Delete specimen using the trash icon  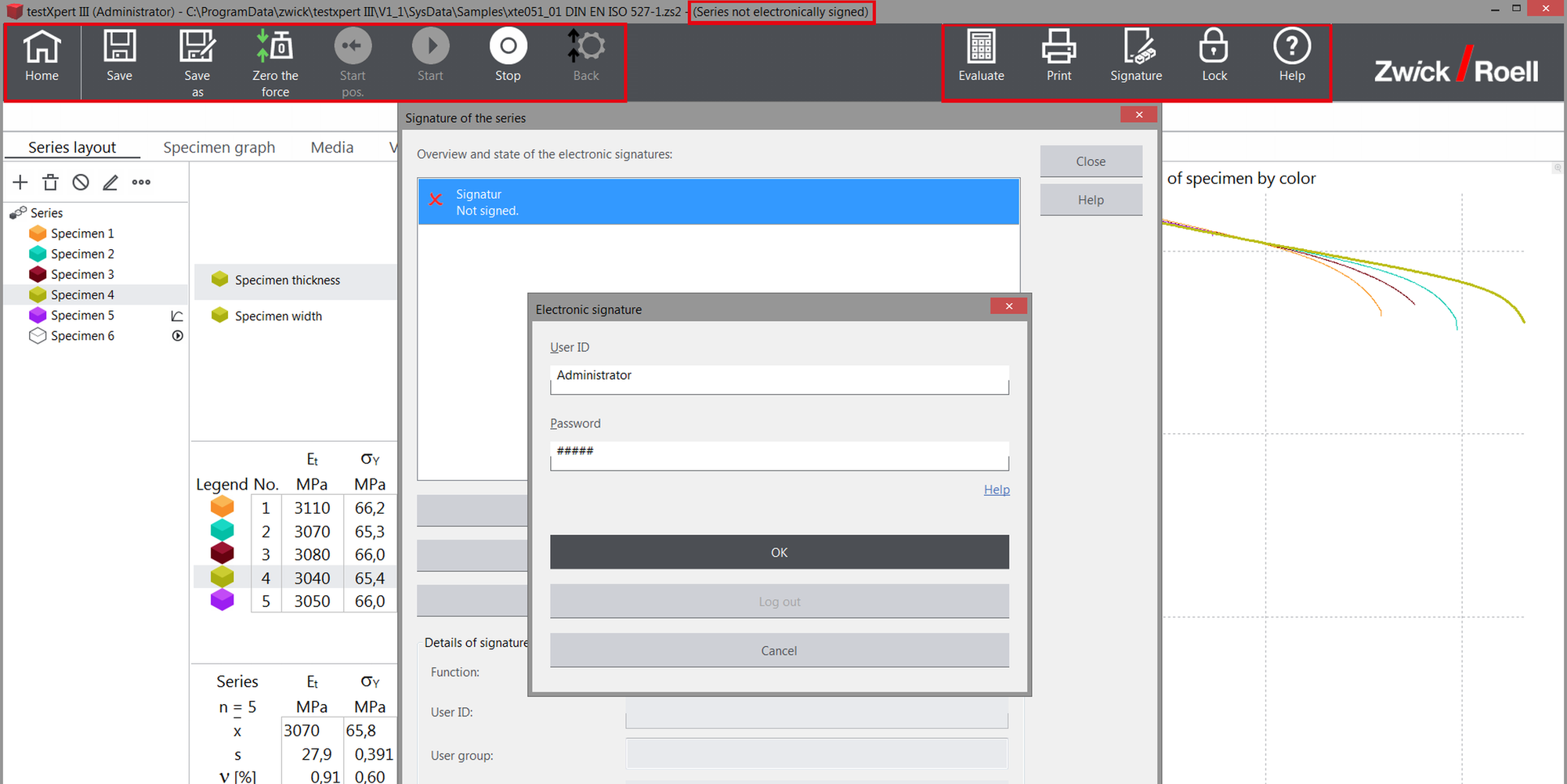[51, 182]
